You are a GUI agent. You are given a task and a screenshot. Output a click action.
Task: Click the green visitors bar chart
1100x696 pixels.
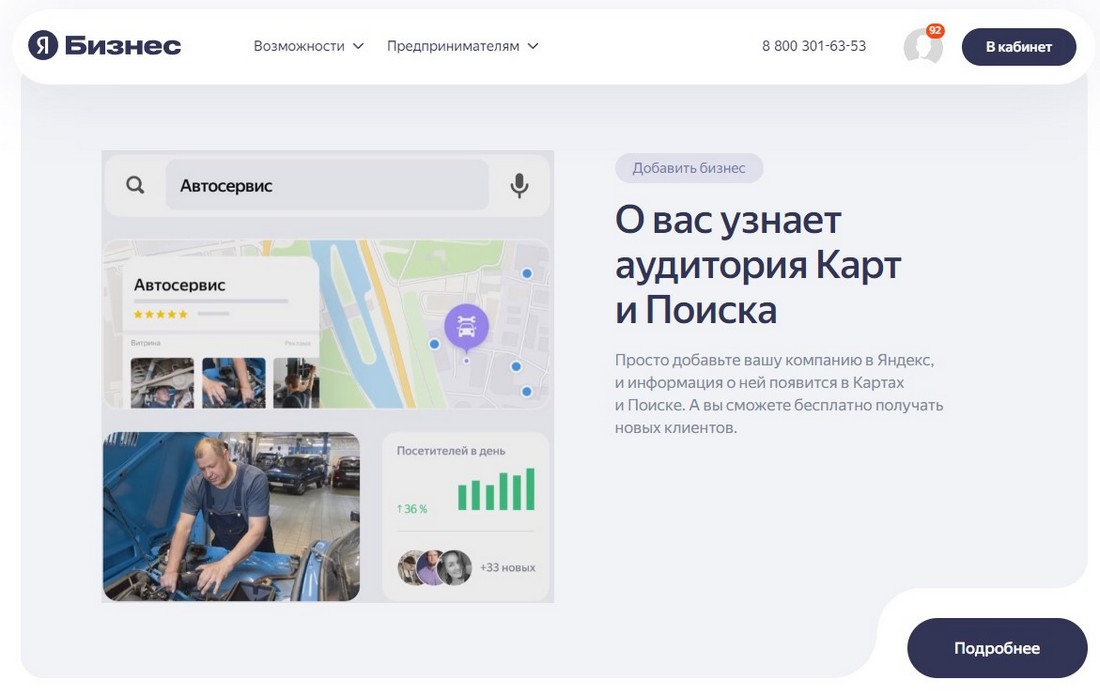496,489
